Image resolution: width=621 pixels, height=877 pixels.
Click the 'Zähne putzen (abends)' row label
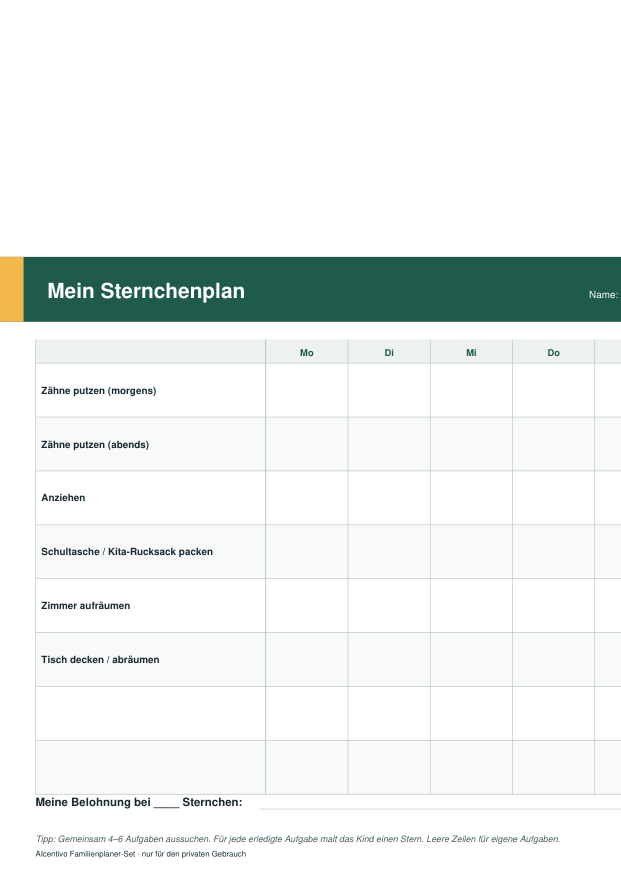95,445
